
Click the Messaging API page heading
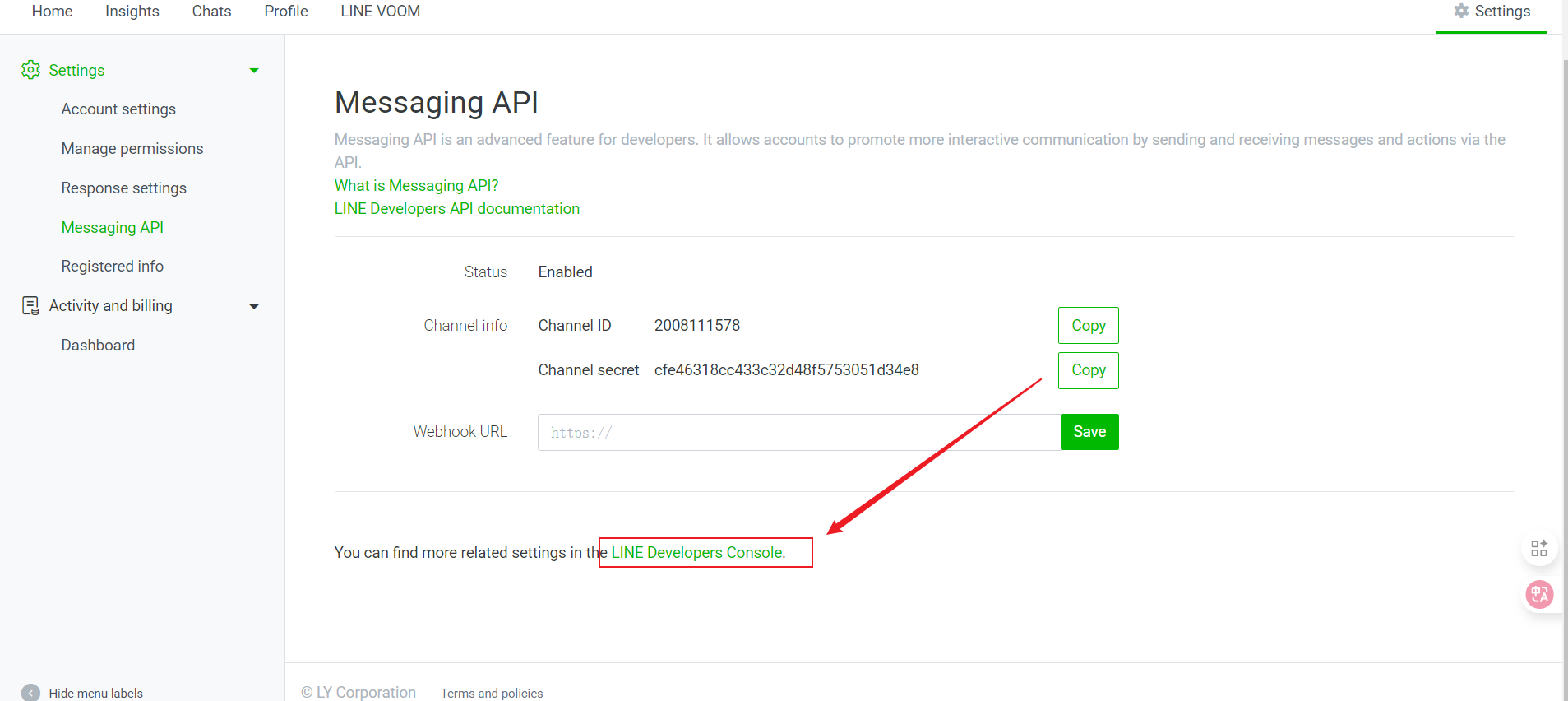point(437,103)
